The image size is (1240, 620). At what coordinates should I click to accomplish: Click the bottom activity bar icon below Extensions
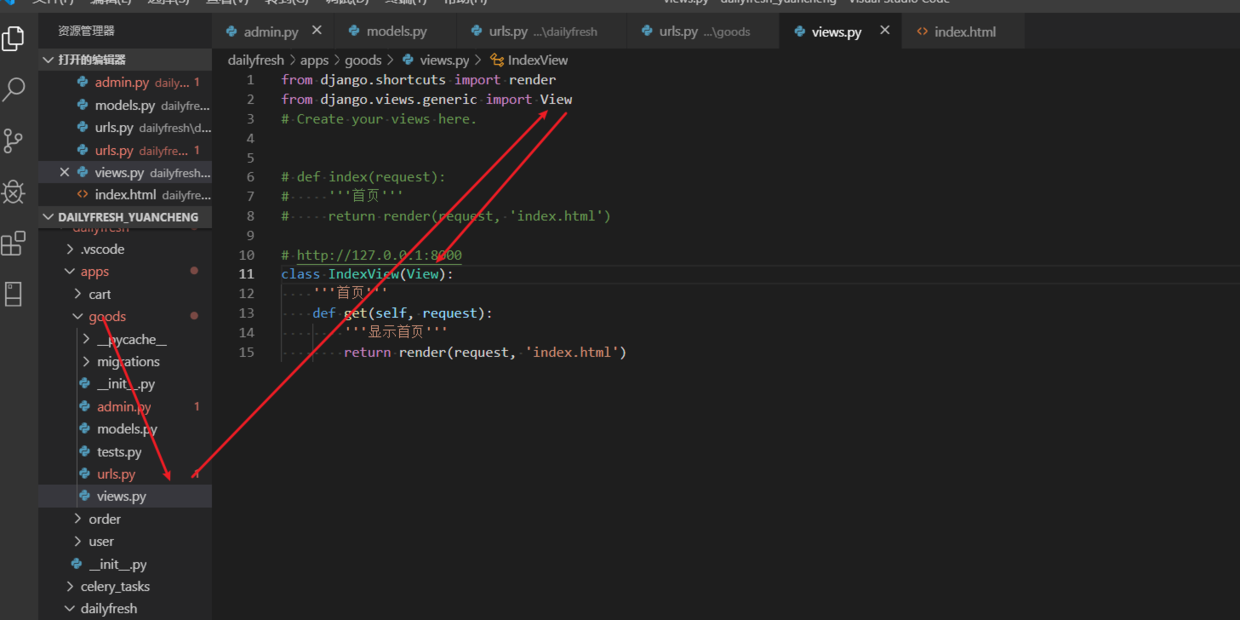[x=14, y=294]
